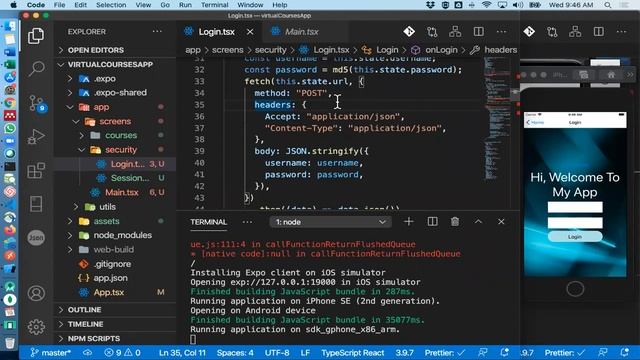Select the TERMINAL panel tab

[x=208, y=222]
